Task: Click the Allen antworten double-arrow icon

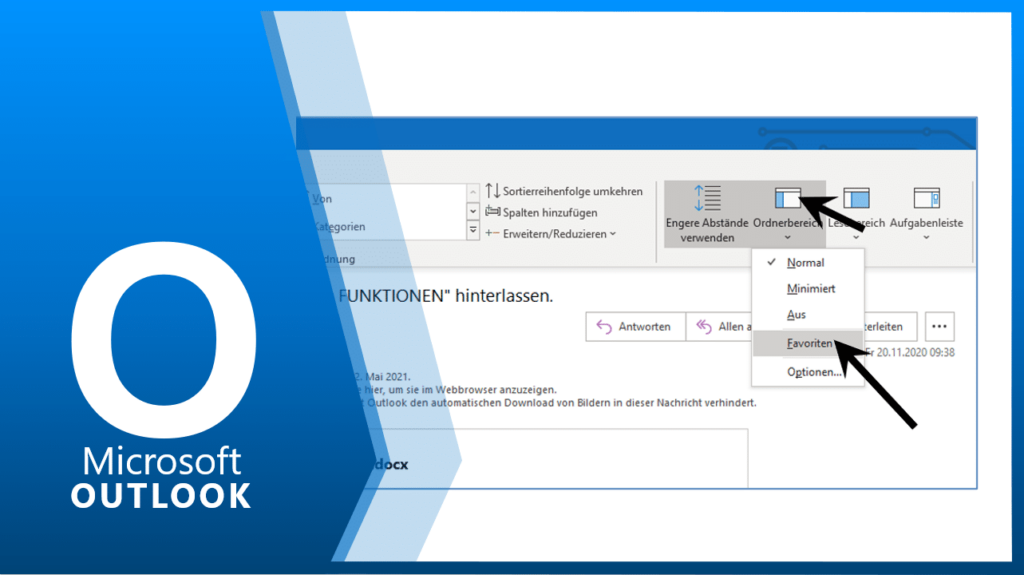Action: [703, 326]
